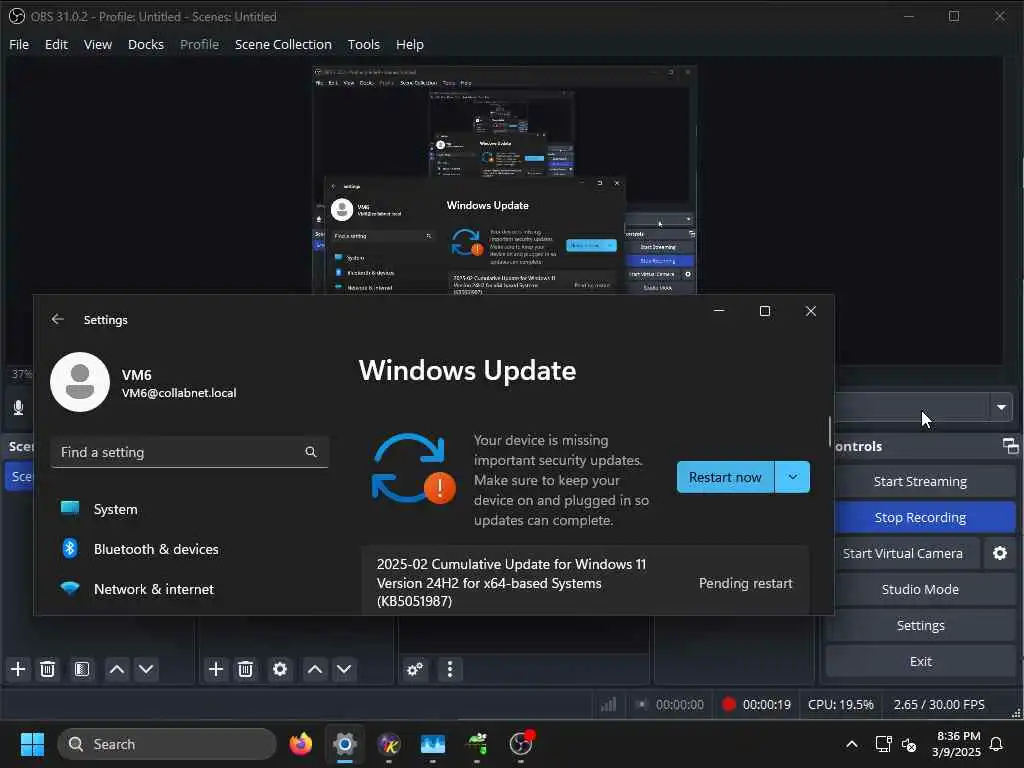Open the audio mixer three-dot menu
Image resolution: width=1024 pixels, height=768 pixels.
click(449, 669)
